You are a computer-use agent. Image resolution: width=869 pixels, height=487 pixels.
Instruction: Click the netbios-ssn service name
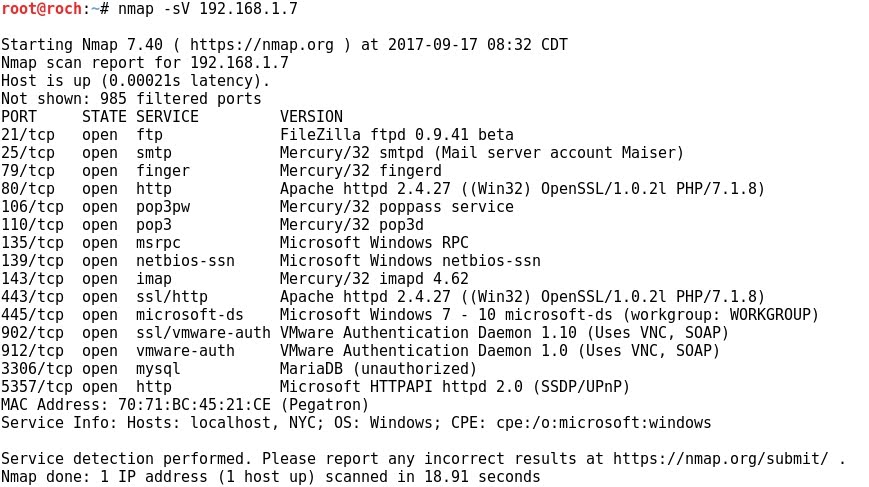point(185,261)
